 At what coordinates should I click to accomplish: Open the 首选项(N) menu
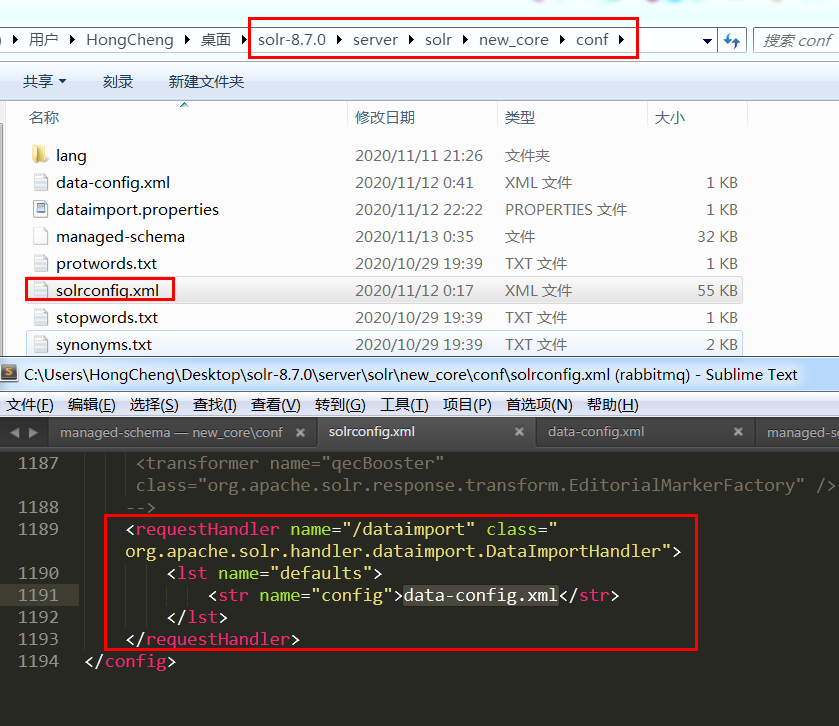(x=539, y=404)
